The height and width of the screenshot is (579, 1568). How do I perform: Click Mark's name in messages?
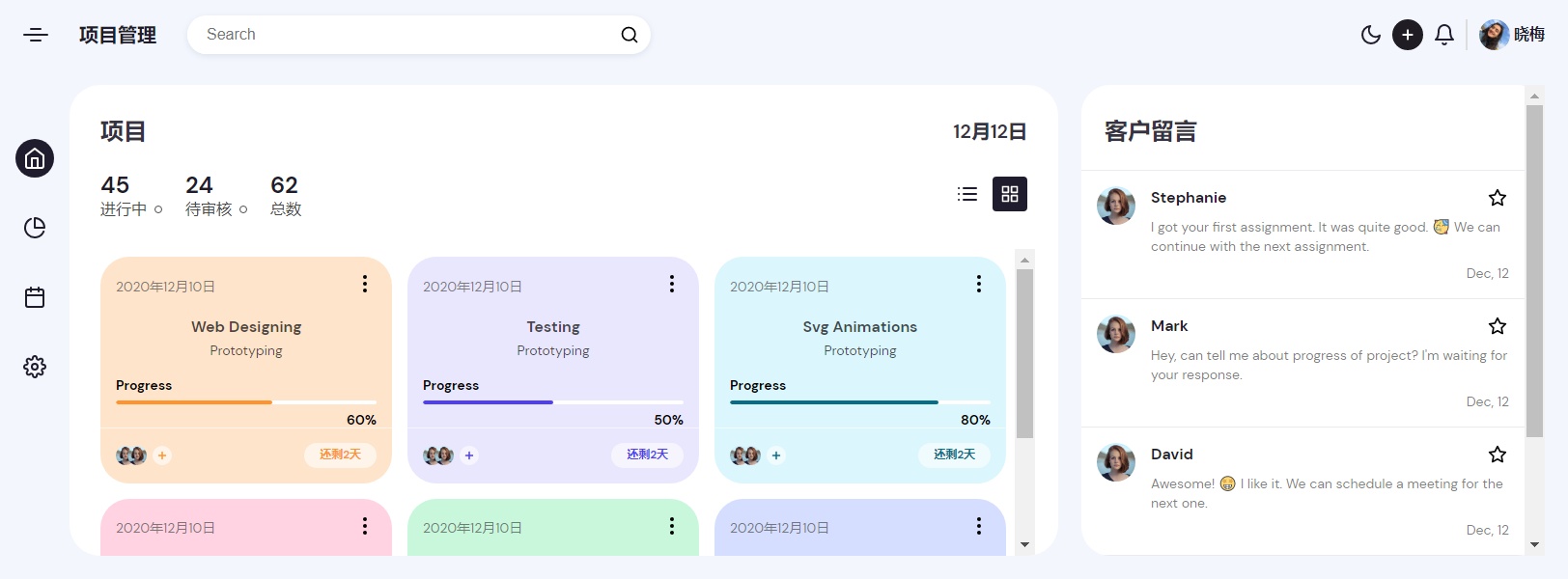[1169, 326]
